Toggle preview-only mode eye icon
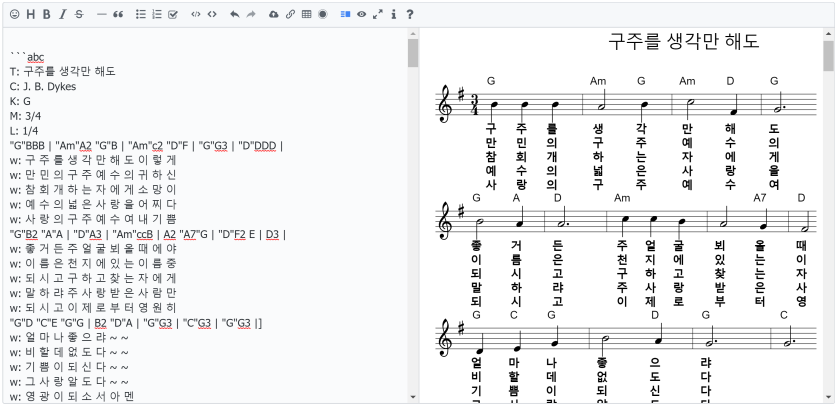 coord(362,14)
